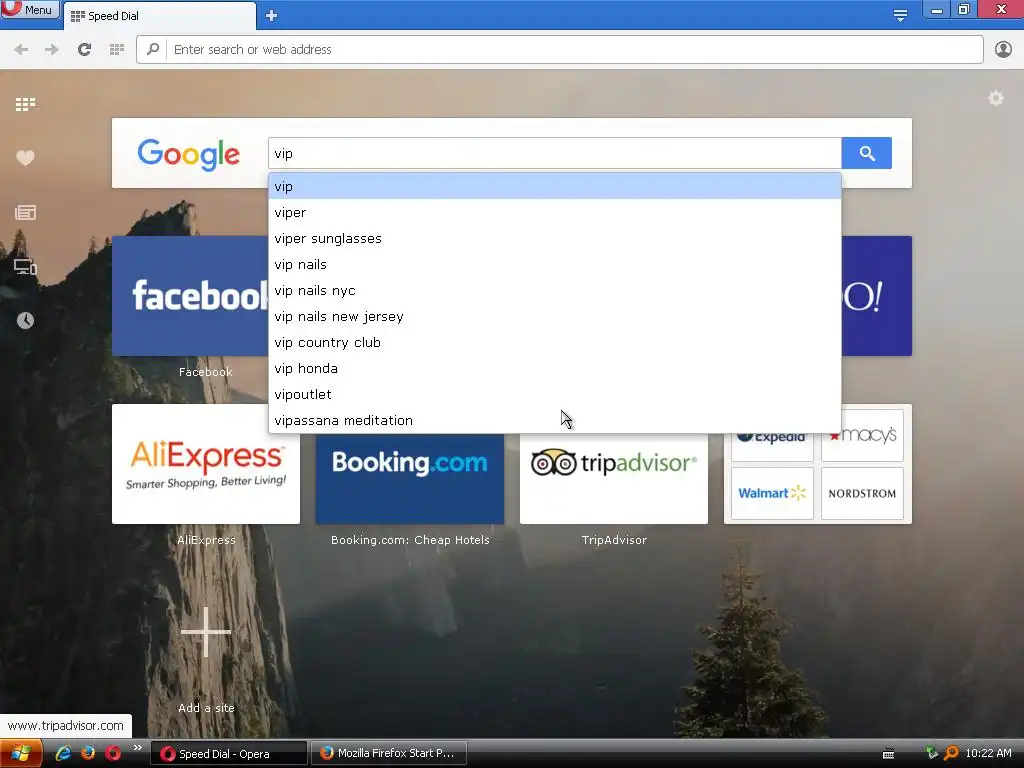The image size is (1024, 768).
Task: Open the TripAdvisor speed dial tile
Action: 614,478
